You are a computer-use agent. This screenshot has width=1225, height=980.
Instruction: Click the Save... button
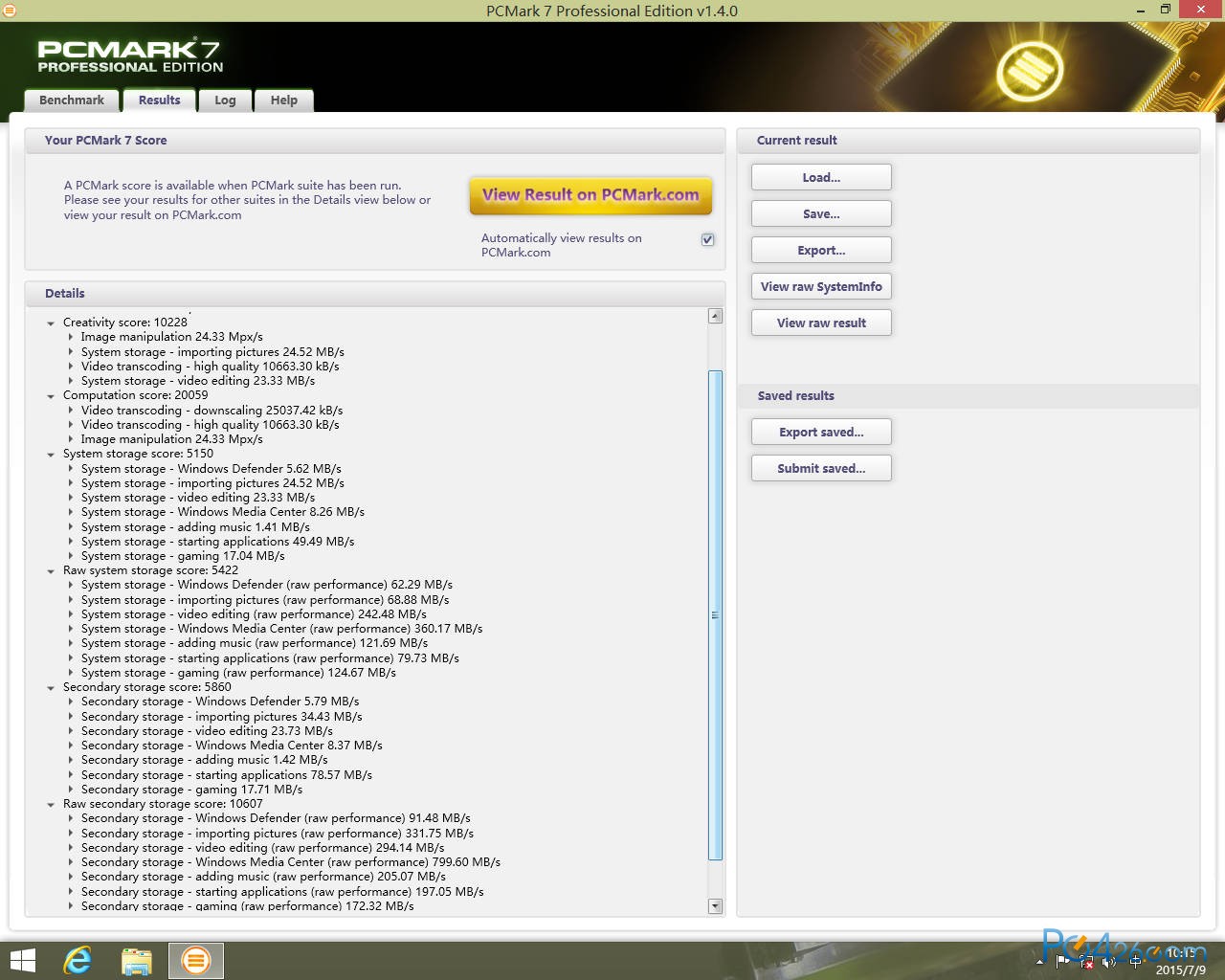821,213
